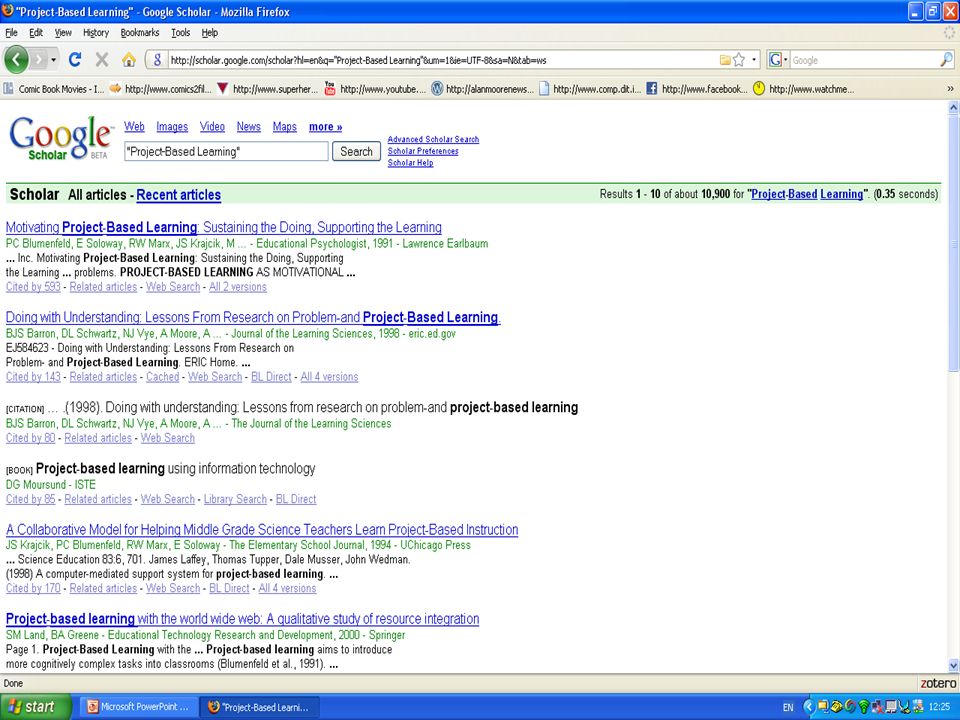Click the search magnifier icon in toolbar
The height and width of the screenshot is (720, 960).
(947, 59)
